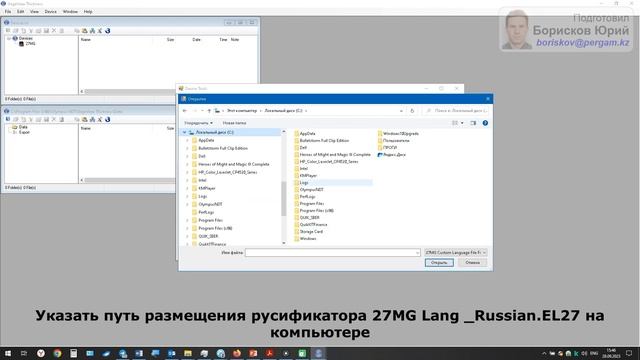Open the Window menu
The image size is (640, 360).
click(x=70, y=11)
